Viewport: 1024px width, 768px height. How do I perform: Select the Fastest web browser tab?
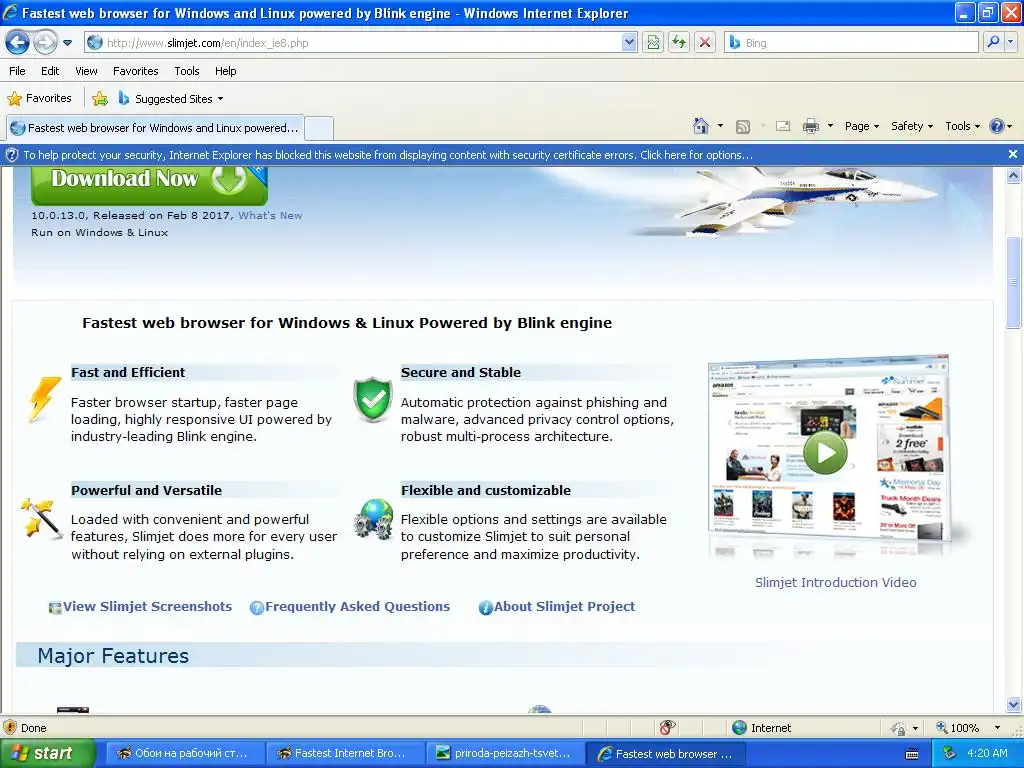click(155, 128)
